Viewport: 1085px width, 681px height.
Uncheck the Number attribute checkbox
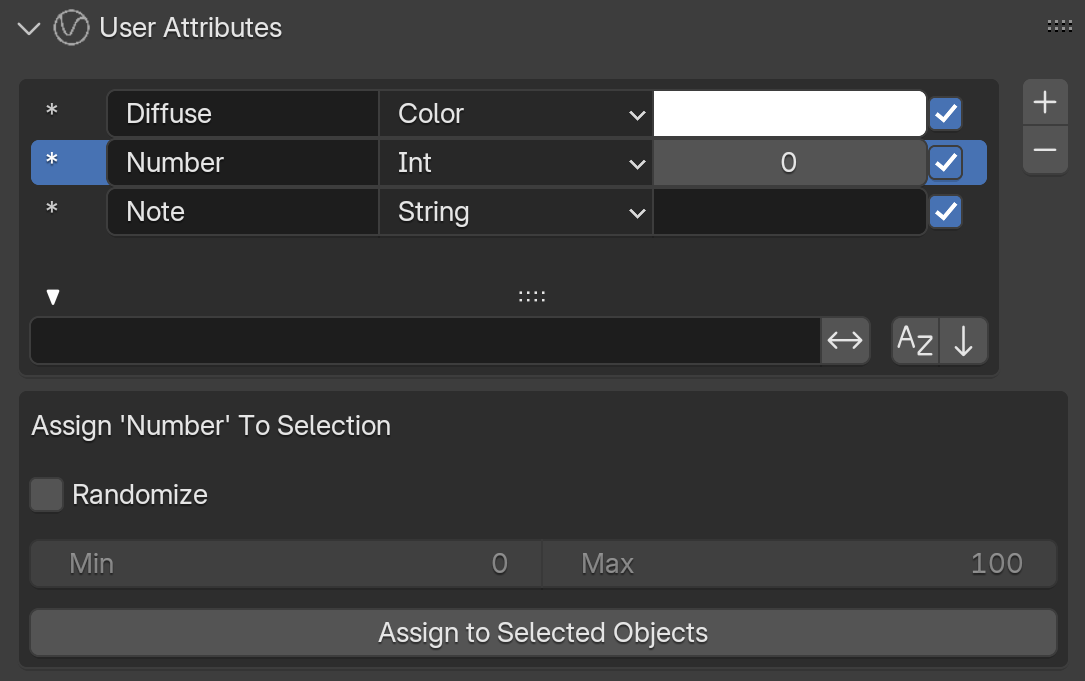pyautogui.click(x=945, y=163)
